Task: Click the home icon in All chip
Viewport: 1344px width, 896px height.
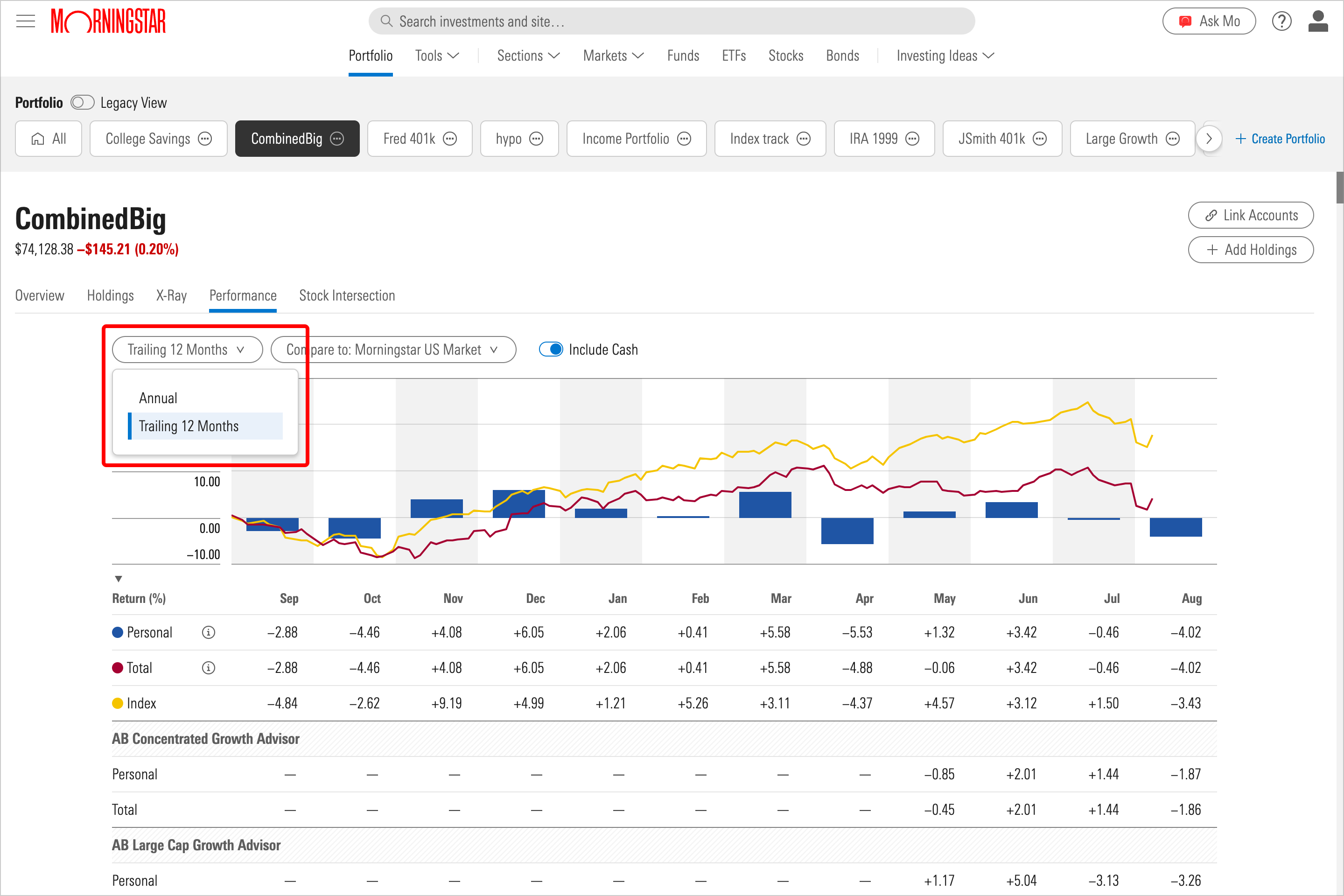Action: click(x=38, y=139)
